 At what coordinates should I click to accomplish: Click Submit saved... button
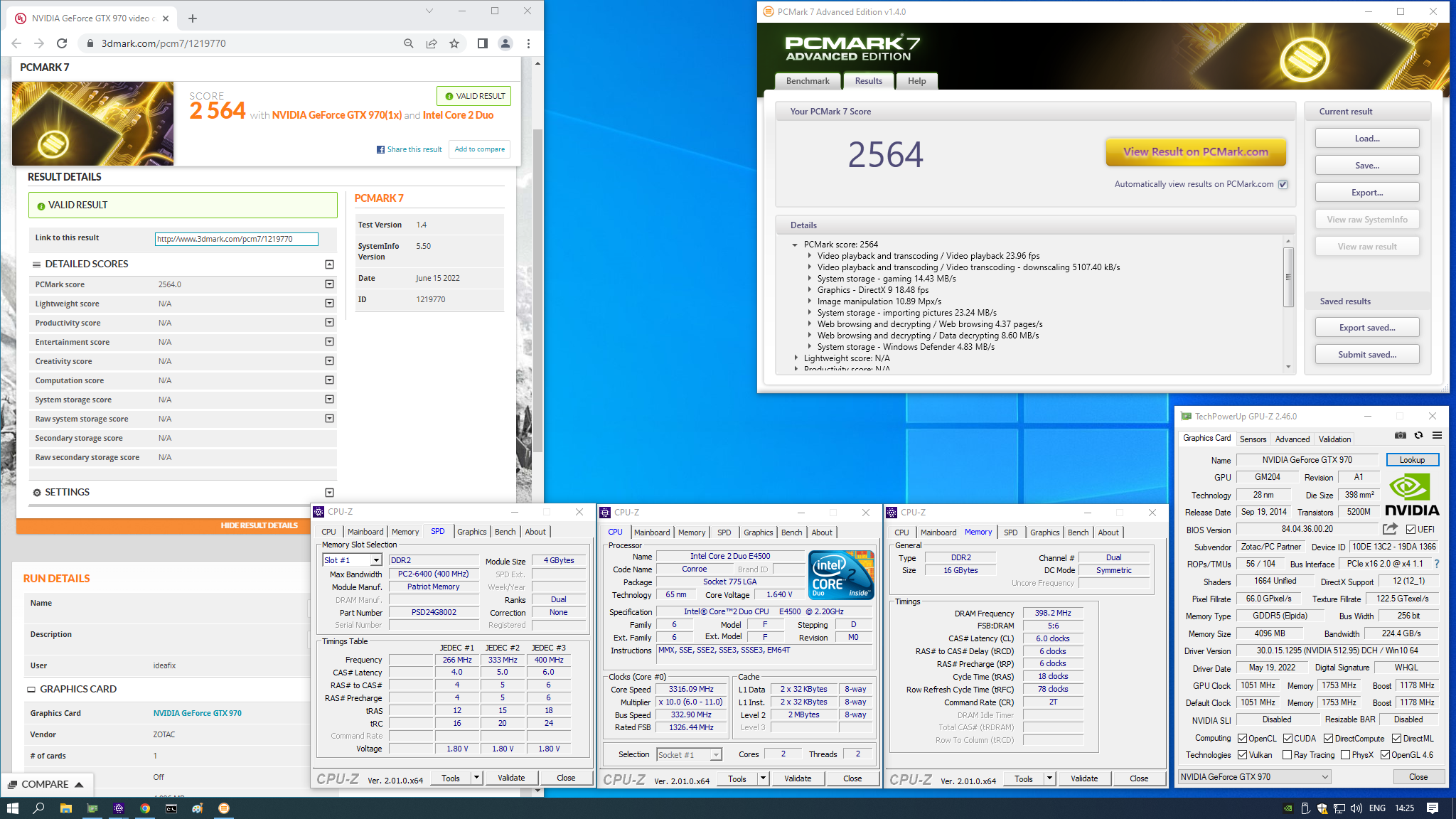point(1366,355)
